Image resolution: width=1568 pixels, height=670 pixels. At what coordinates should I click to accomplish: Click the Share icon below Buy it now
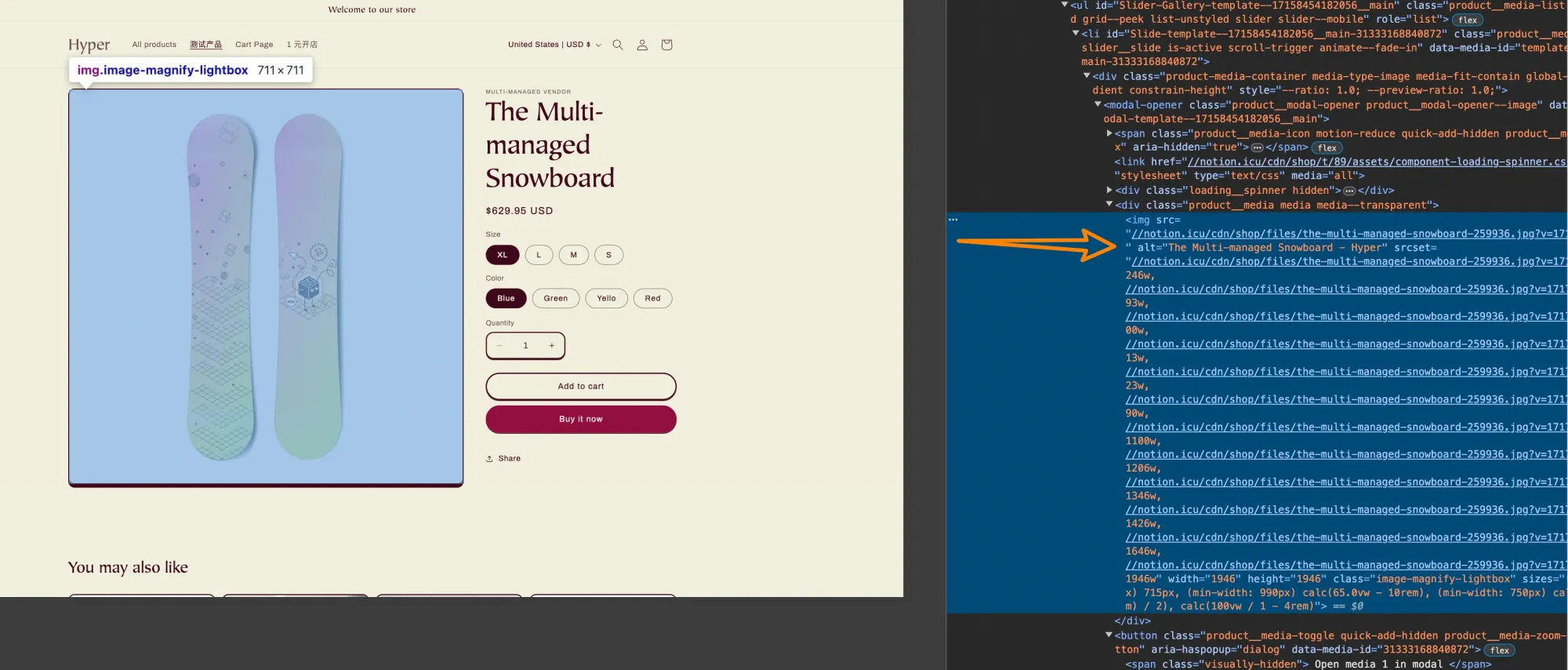(489, 459)
